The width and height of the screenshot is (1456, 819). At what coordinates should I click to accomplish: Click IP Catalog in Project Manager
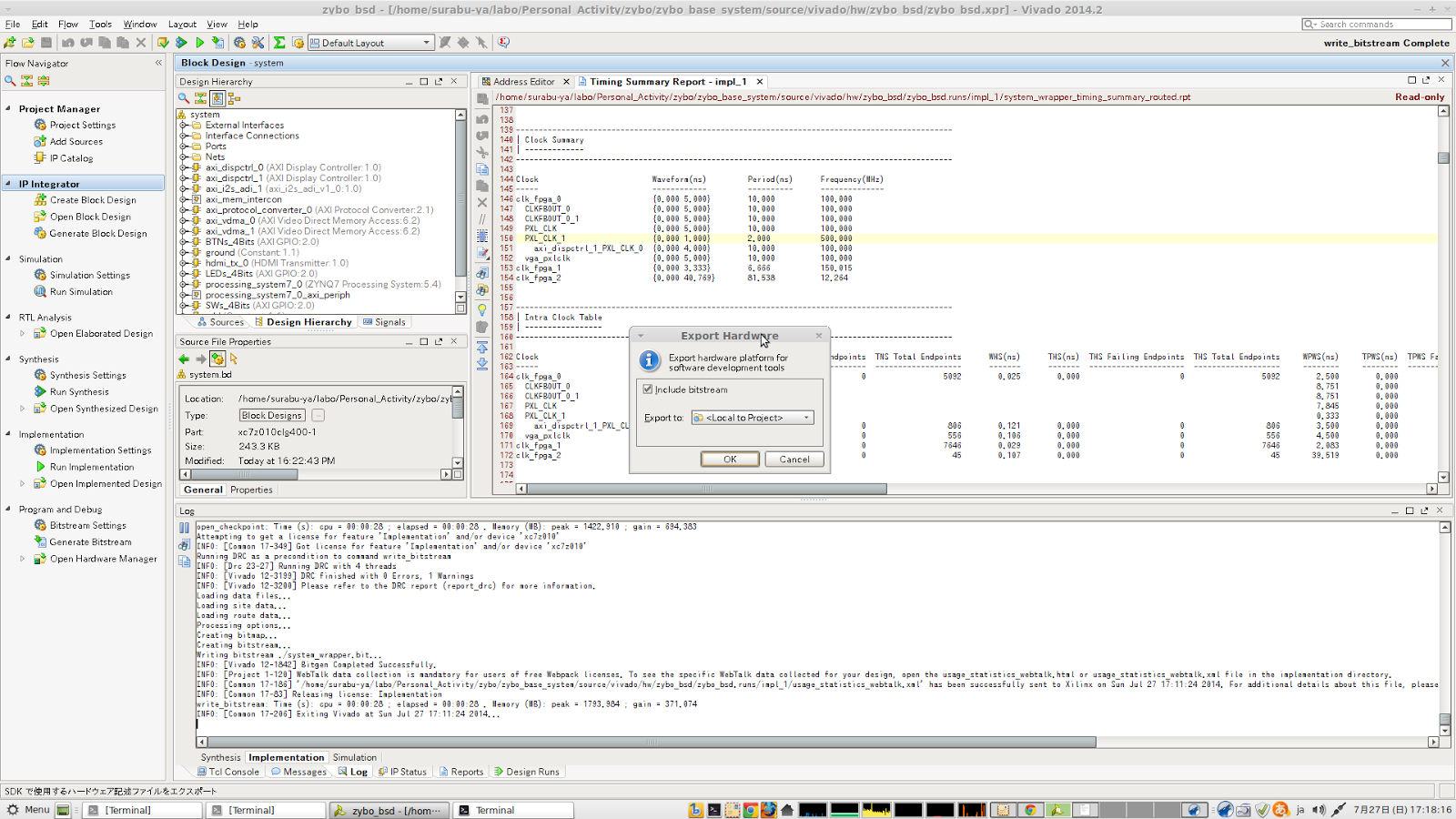[71, 158]
